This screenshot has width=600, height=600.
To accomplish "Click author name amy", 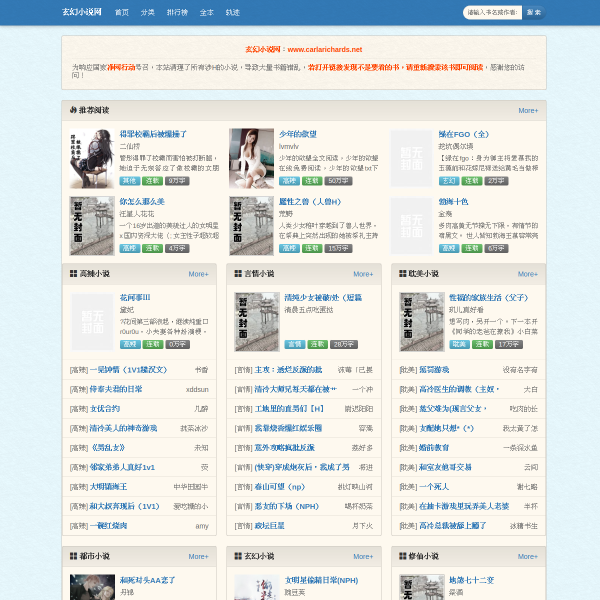I will click(202, 526).
